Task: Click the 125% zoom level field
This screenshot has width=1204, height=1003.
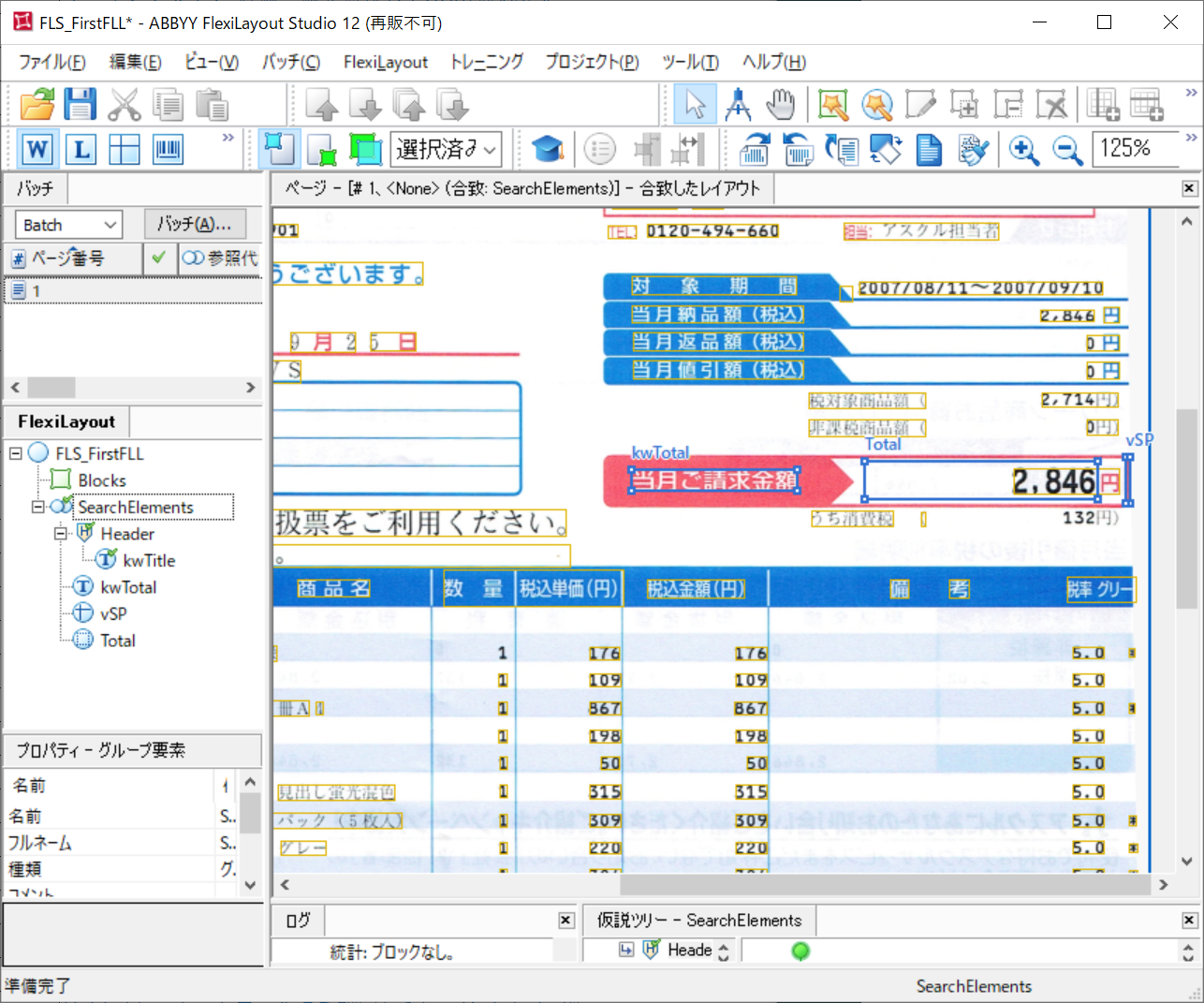Action: 1135,149
